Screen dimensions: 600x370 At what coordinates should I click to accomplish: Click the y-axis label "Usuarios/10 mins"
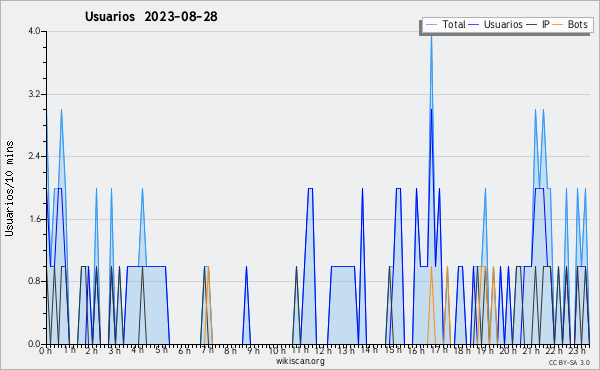pyautogui.click(x=9, y=188)
